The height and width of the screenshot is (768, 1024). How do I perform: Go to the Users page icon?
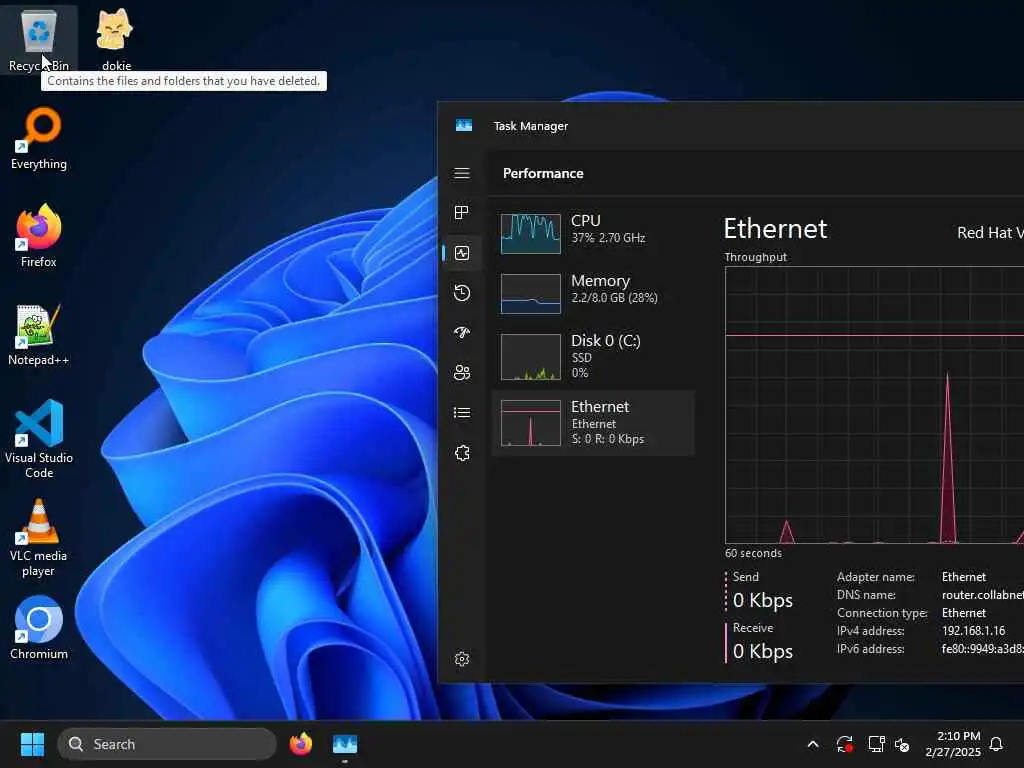[x=462, y=372]
